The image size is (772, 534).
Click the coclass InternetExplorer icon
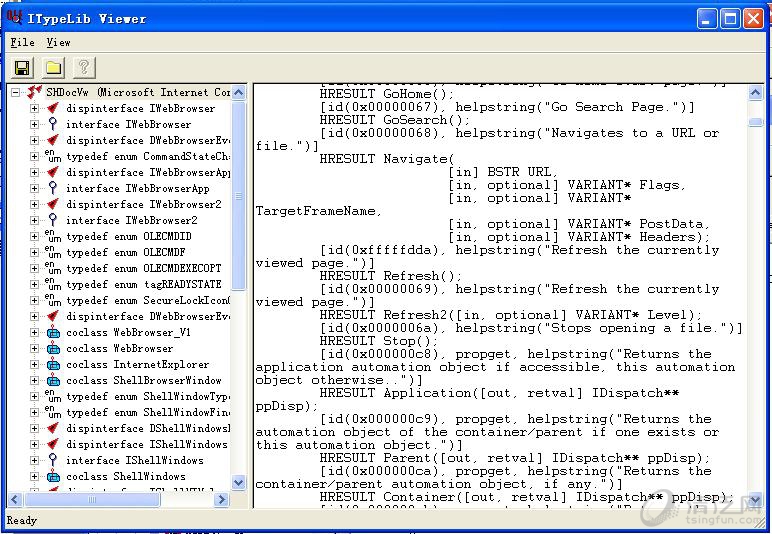click(x=52, y=365)
